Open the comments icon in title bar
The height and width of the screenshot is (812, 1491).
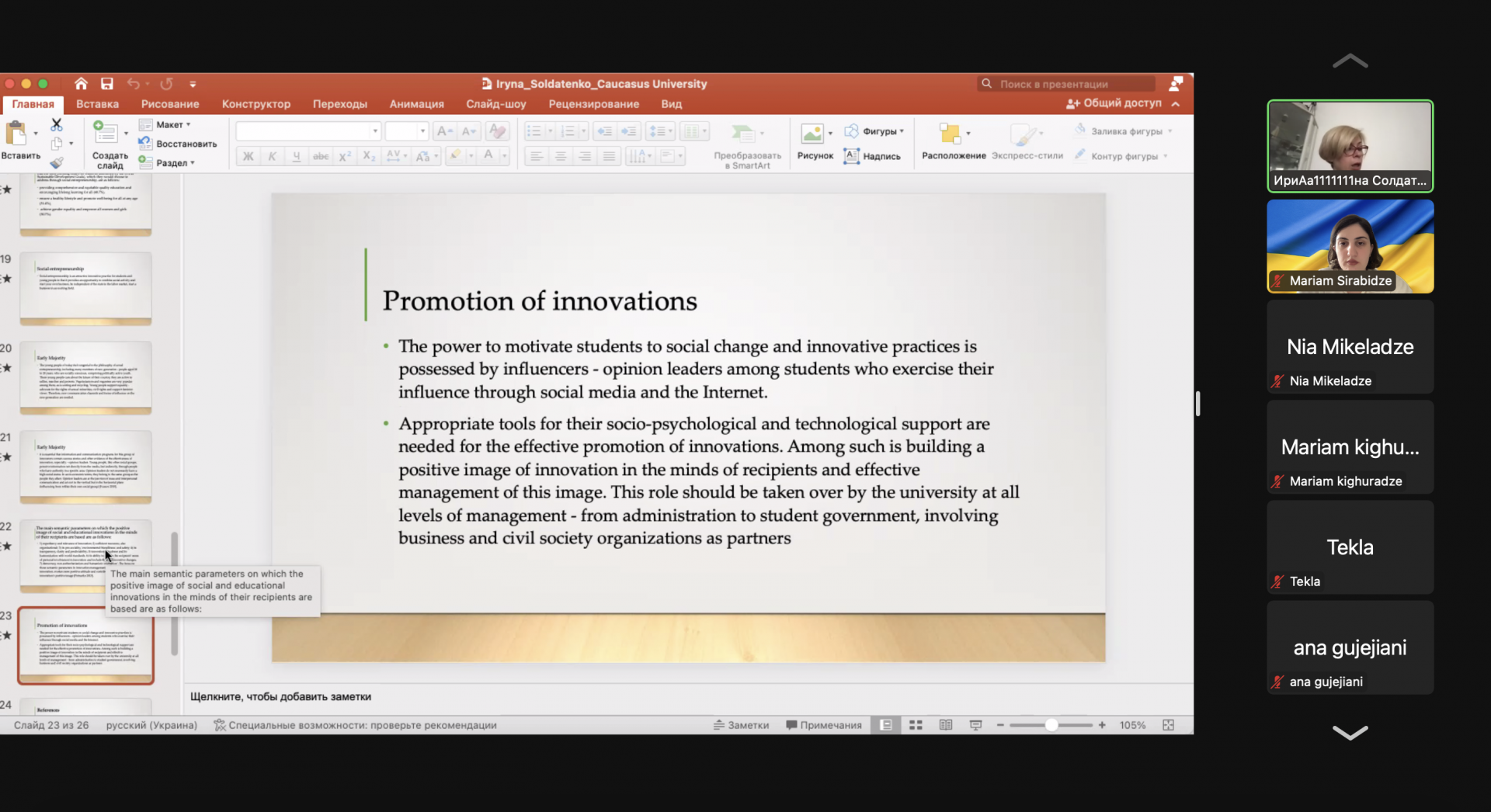1176,84
